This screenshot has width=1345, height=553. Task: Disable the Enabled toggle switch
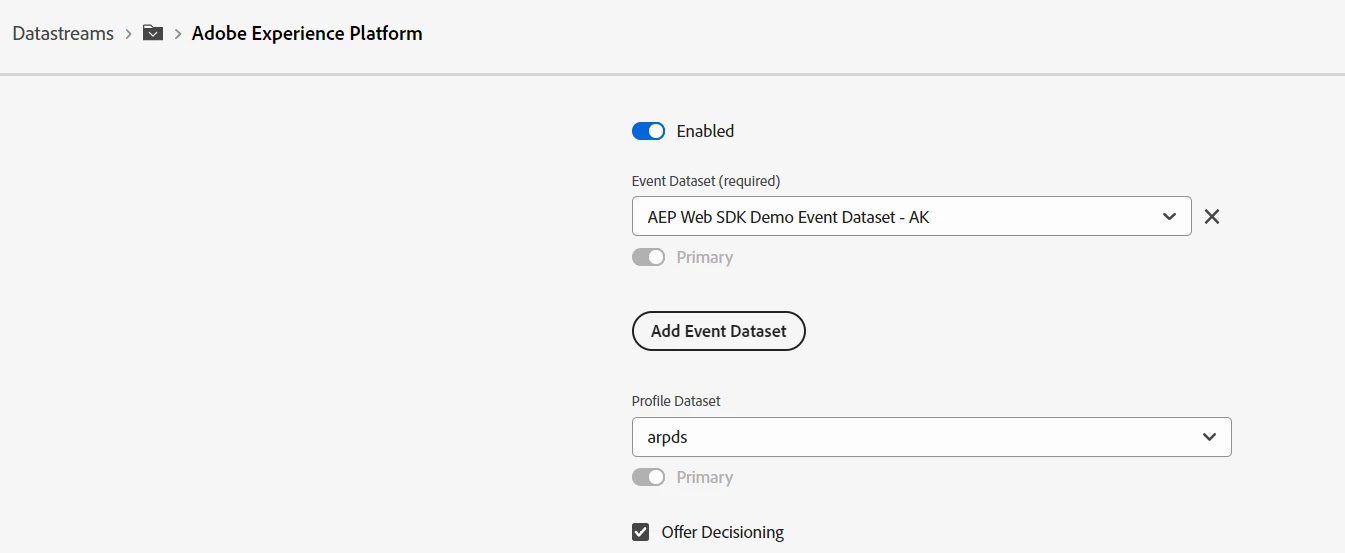coord(648,131)
